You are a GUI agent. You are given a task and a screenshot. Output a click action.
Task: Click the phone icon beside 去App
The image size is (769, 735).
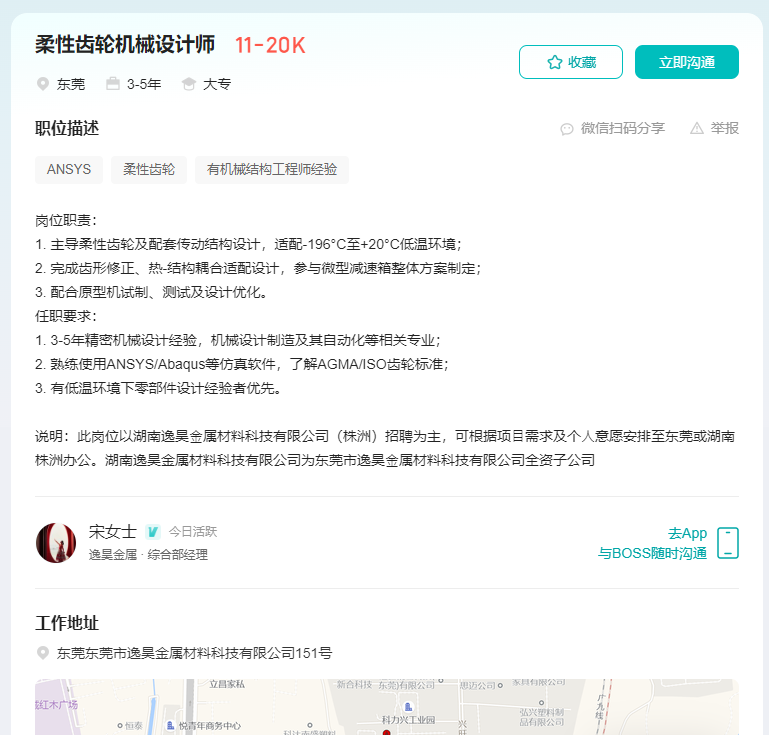pyautogui.click(x=728, y=543)
